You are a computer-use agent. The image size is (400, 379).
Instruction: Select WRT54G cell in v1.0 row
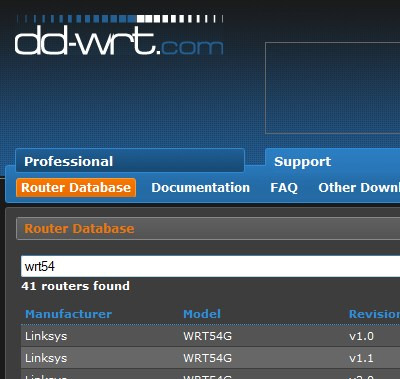[207, 336]
